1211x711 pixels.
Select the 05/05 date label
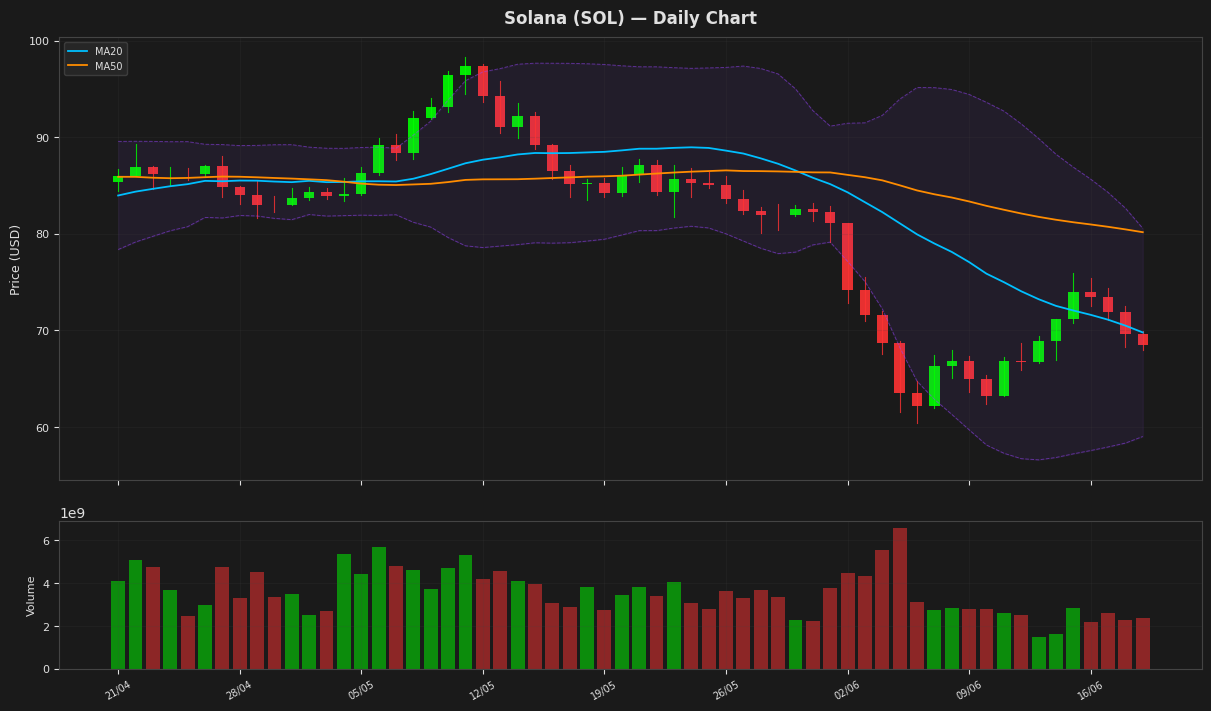coord(361,689)
